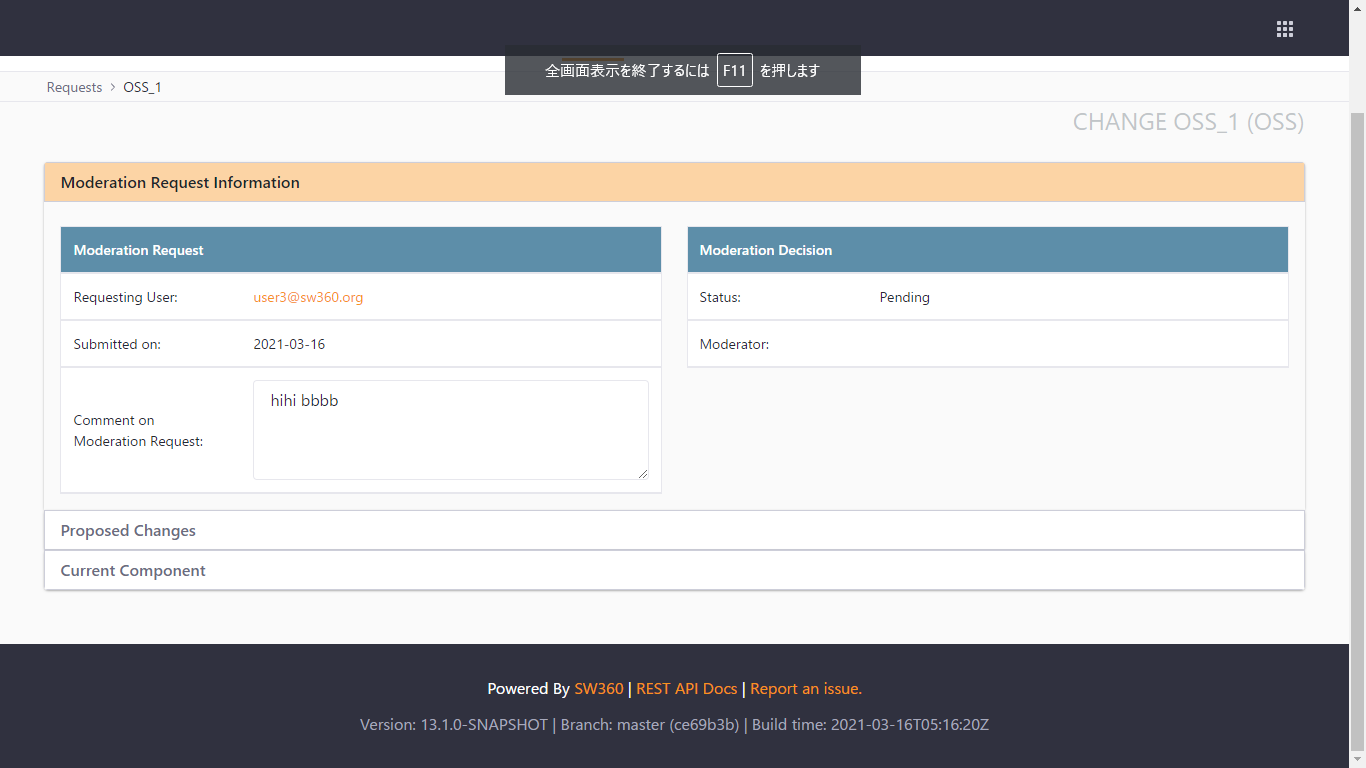This screenshot has width=1366, height=768.
Task: Open the SW360 footer link
Action: pyautogui.click(x=599, y=689)
